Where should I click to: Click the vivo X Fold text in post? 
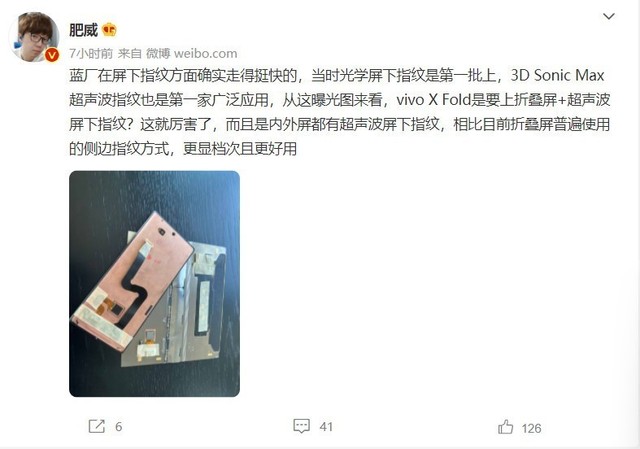click(x=433, y=100)
